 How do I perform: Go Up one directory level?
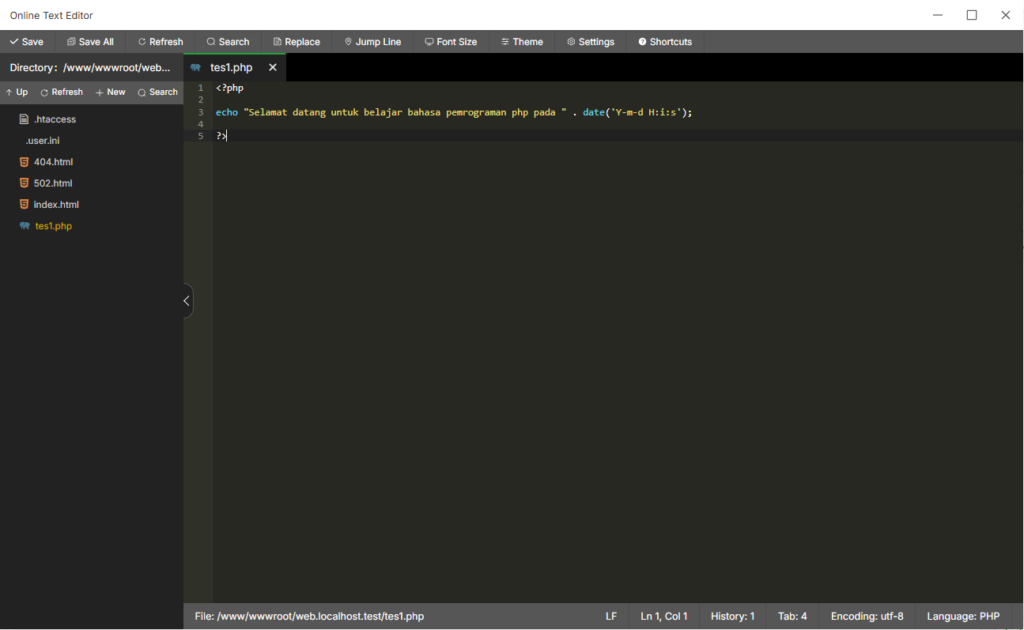coord(17,92)
